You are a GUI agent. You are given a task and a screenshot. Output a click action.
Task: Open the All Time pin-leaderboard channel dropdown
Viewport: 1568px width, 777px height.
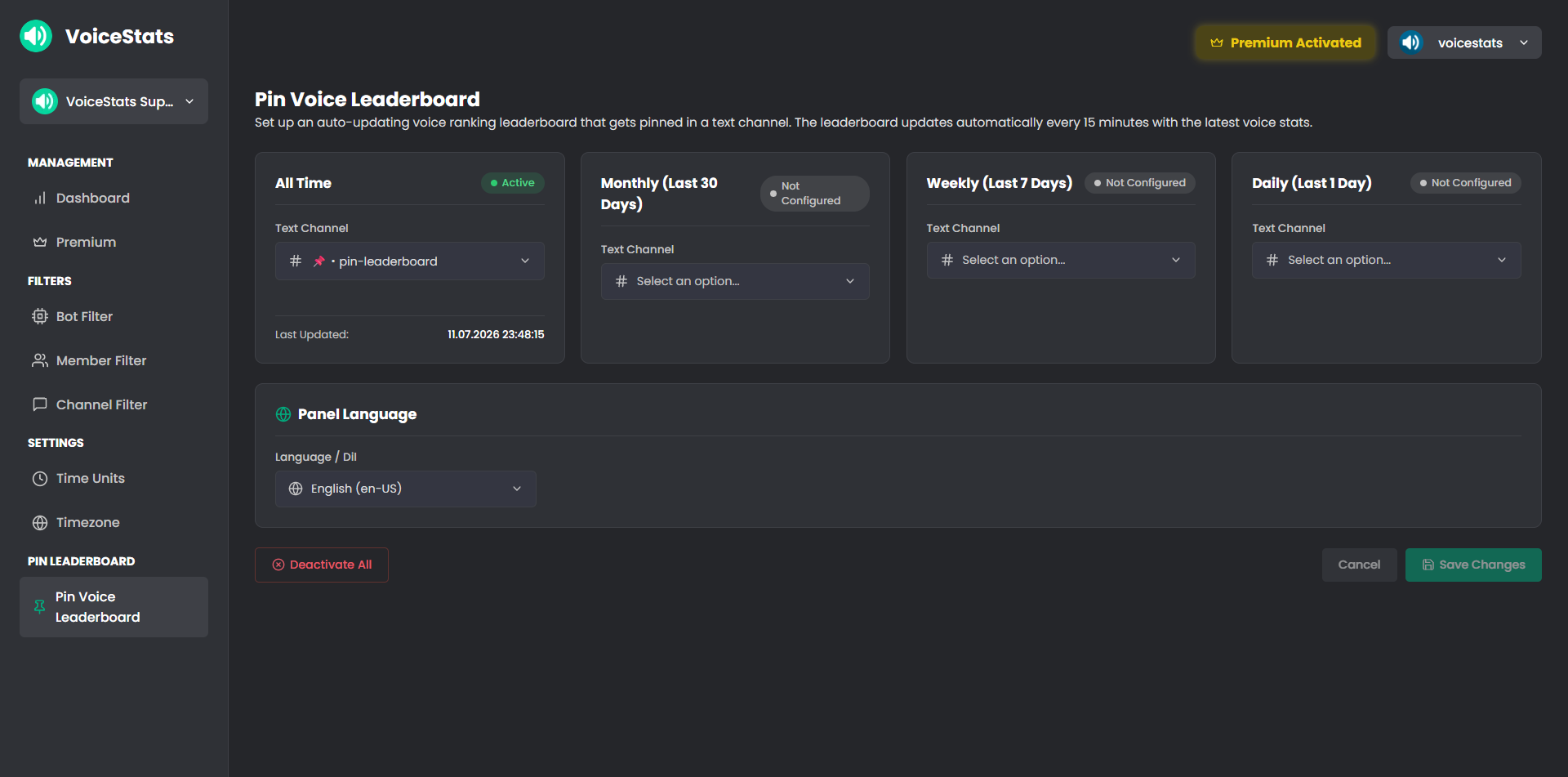pos(410,261)
